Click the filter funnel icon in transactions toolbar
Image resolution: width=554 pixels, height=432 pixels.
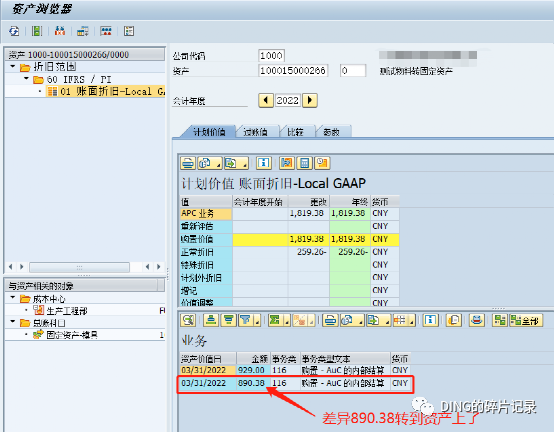245,320
